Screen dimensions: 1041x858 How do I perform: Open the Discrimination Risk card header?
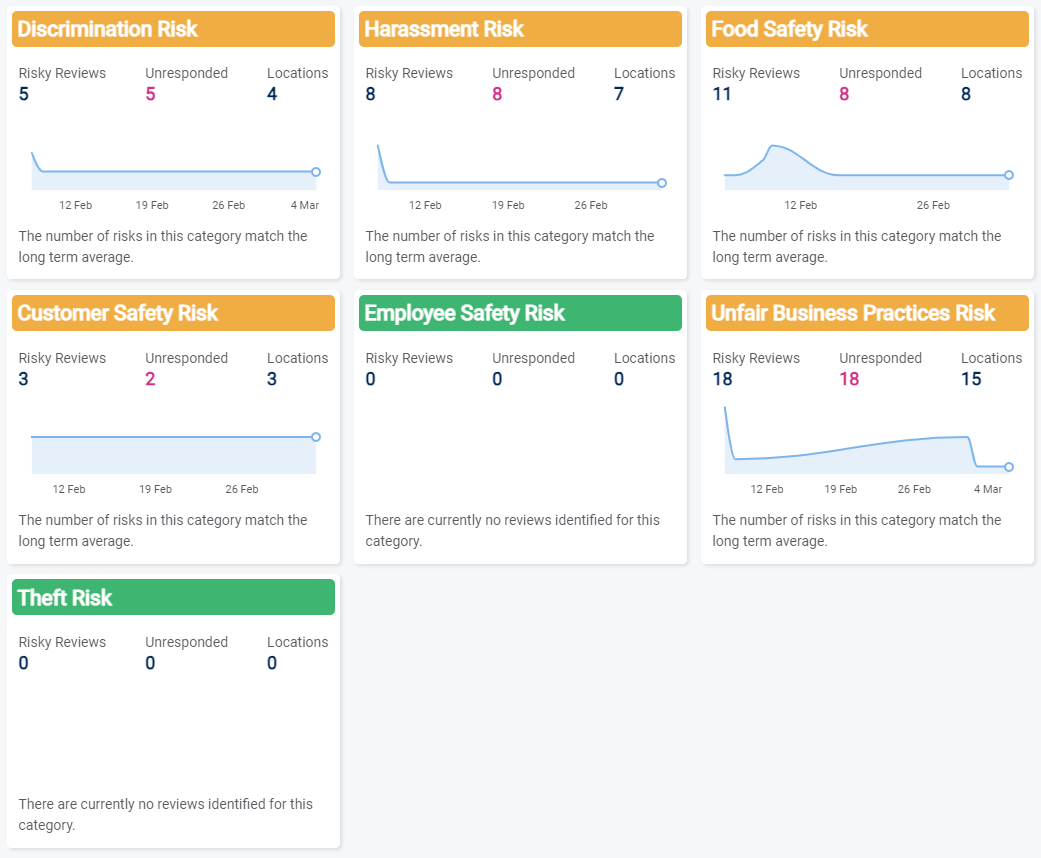(x=173, y=29)
